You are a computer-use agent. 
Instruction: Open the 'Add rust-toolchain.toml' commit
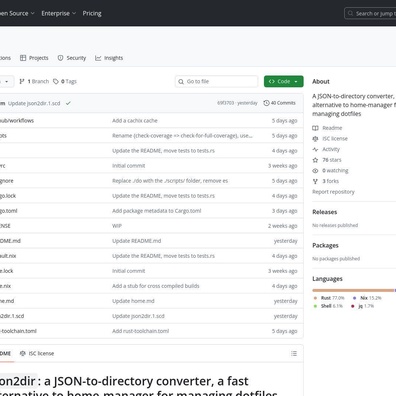140,331
